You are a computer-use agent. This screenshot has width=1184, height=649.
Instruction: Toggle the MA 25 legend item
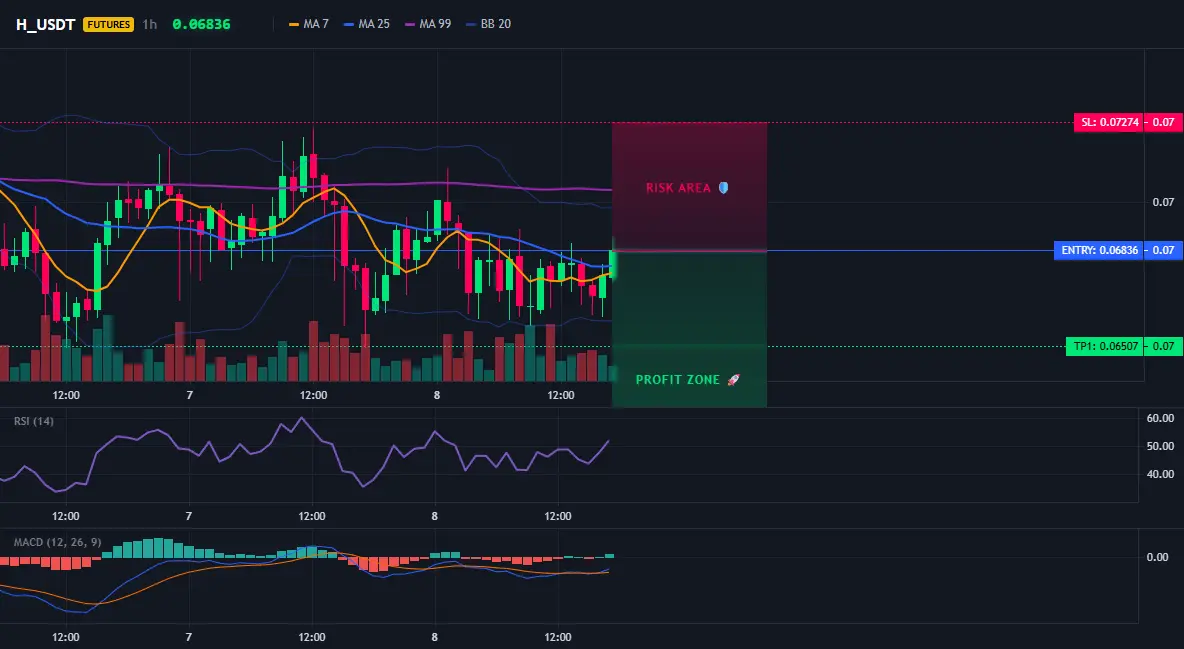click(x=367, y=24)
